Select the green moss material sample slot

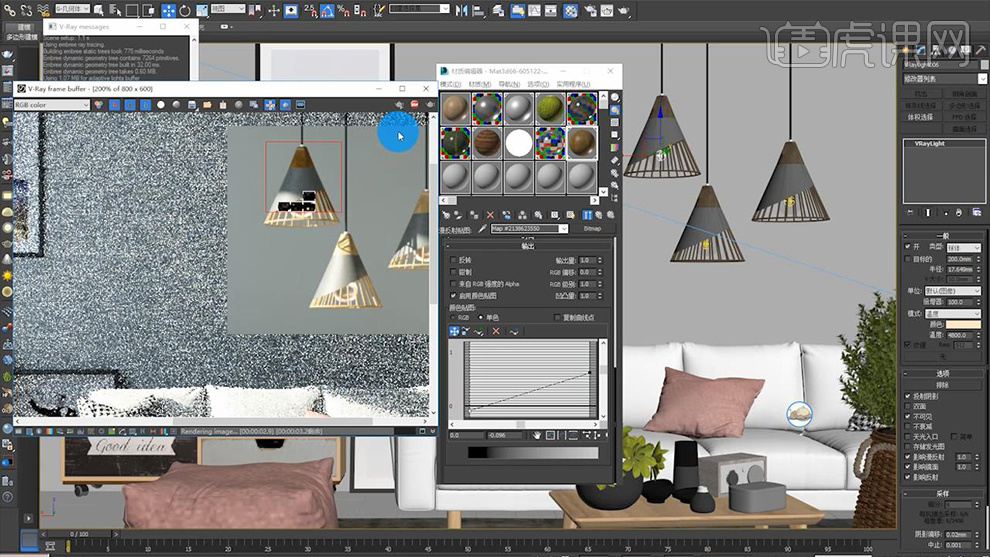[x=551, y=109]
